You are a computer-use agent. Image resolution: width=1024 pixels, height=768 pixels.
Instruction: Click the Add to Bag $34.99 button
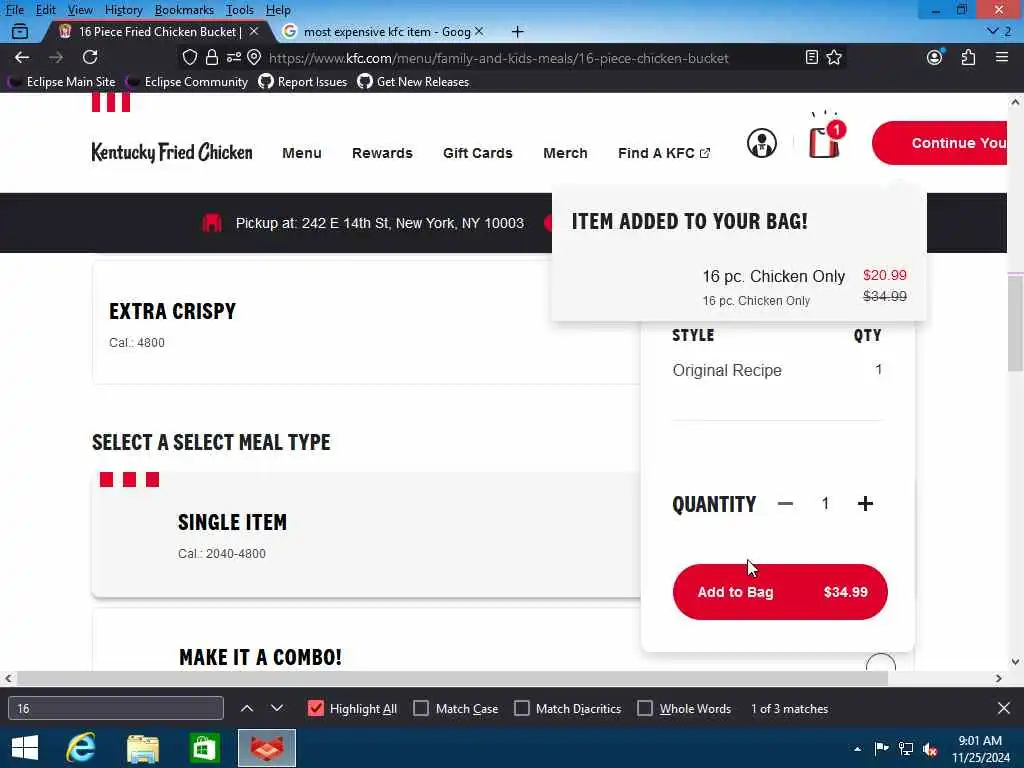click(x=780, y=592)
